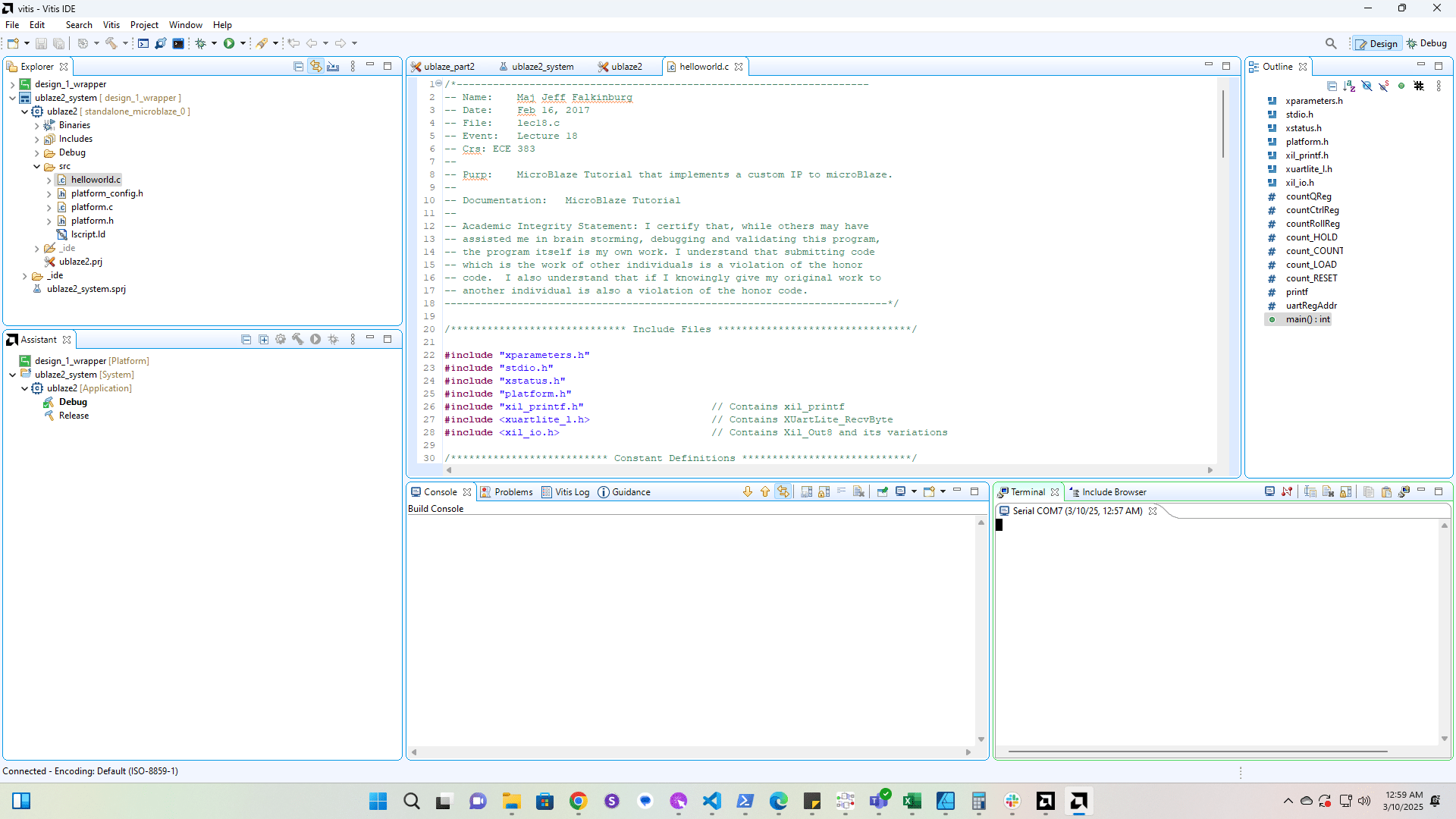Screen dimensions: 1456x819
Task: Open the toolbar search magnifier icon
Action: [1331, 43]
